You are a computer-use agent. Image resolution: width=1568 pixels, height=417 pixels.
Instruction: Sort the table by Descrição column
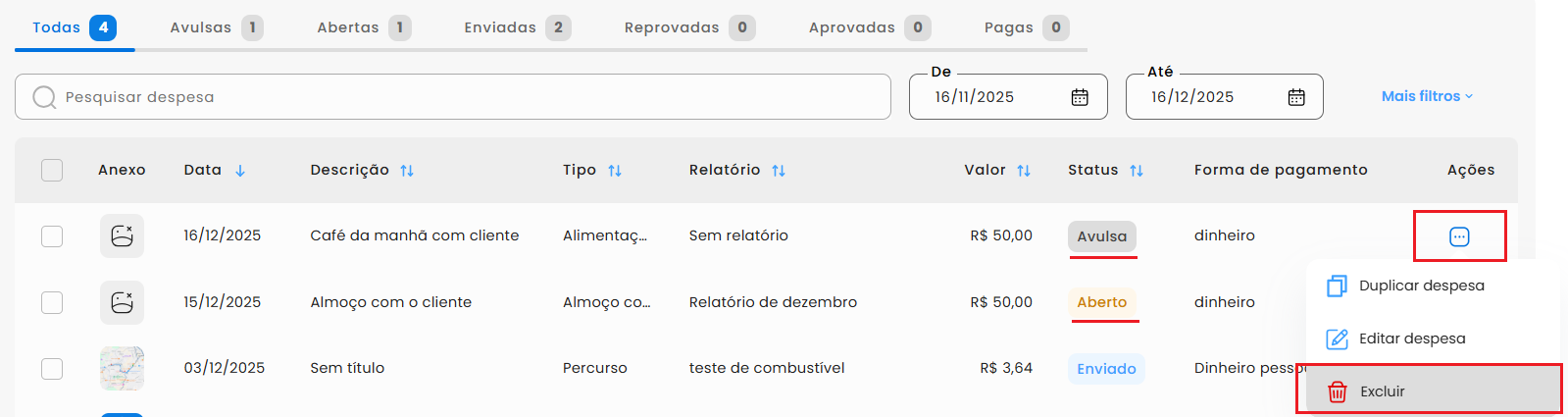[407, 171]
